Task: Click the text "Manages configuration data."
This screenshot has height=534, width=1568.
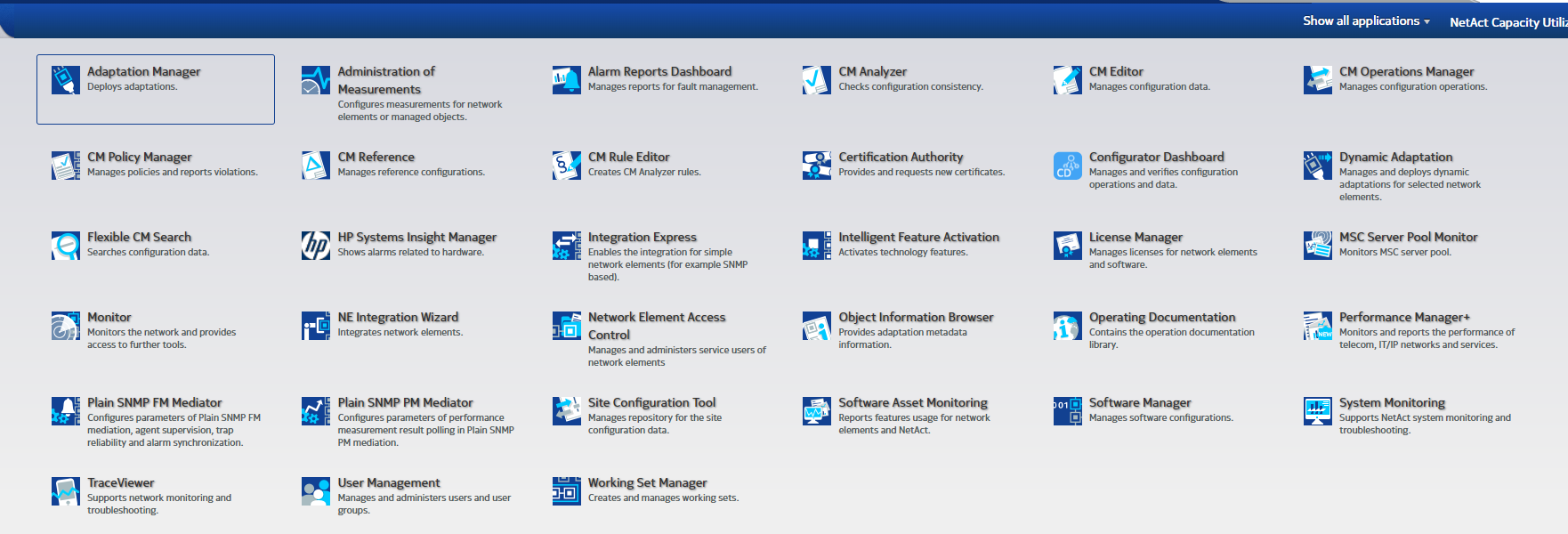Action: 1149,87
